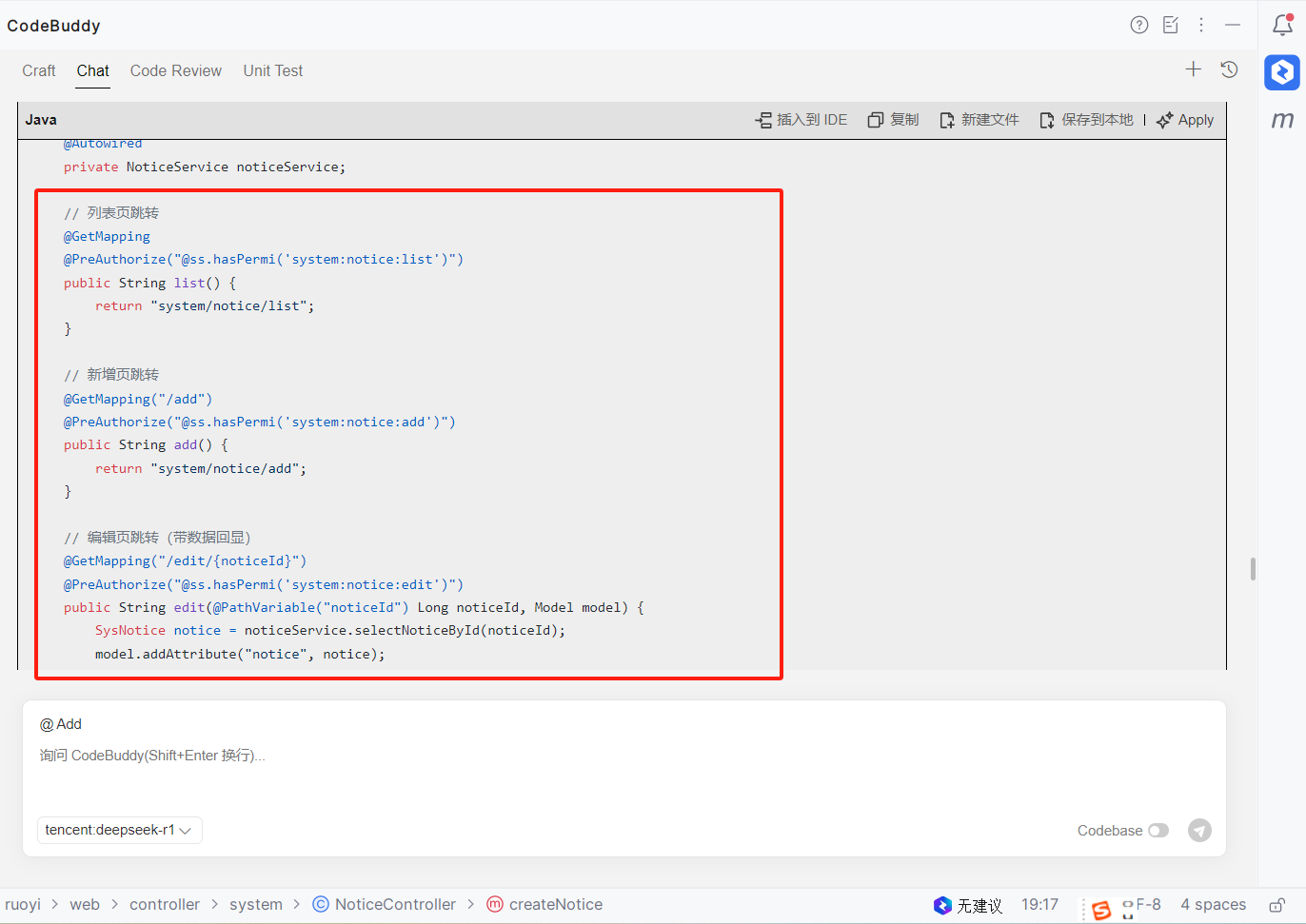1306x924 pixels.
Task: Save code locally (保存到本地)
Action: pyautogui.click(x=1087, y=120)
